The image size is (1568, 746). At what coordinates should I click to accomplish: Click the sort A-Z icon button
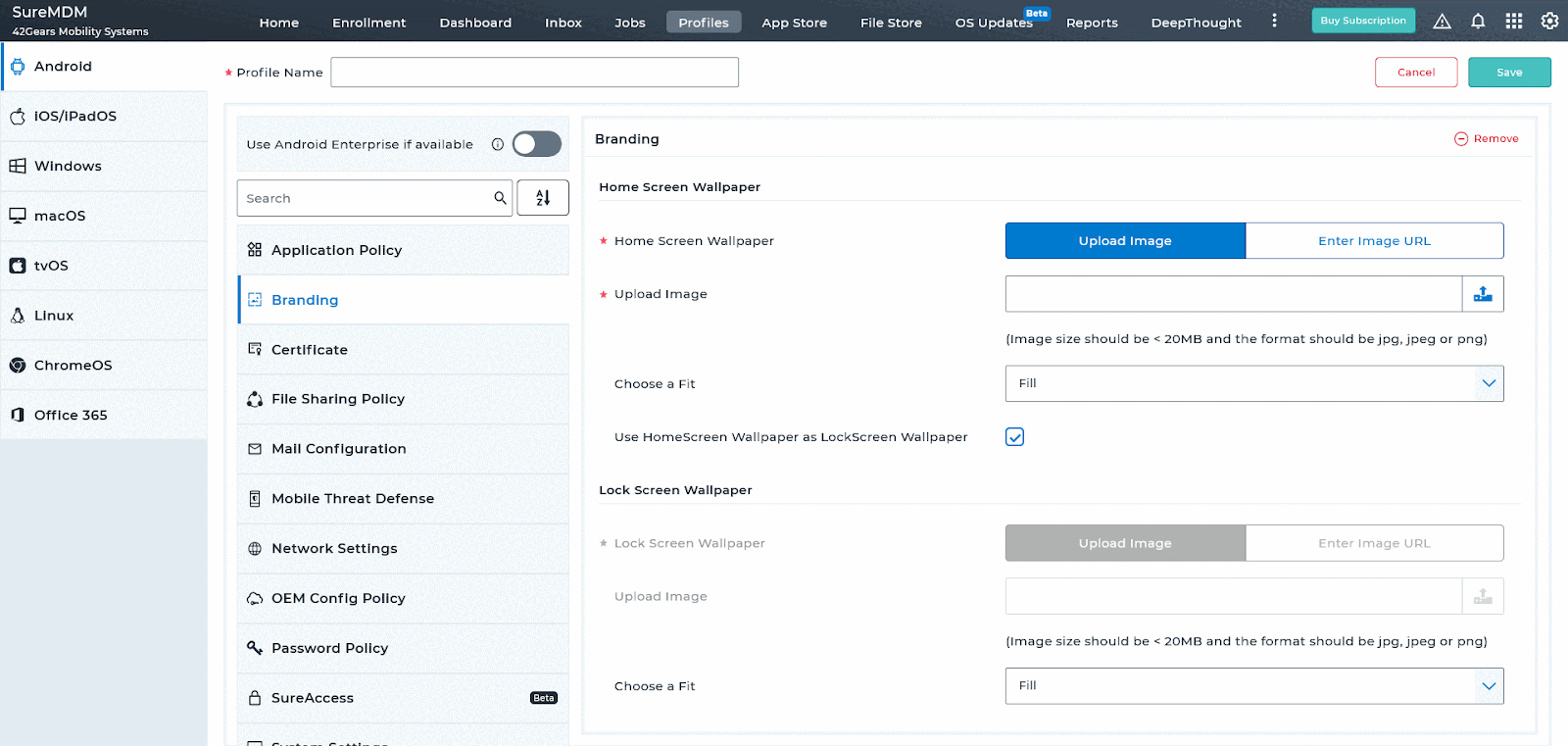coord(543,198)
